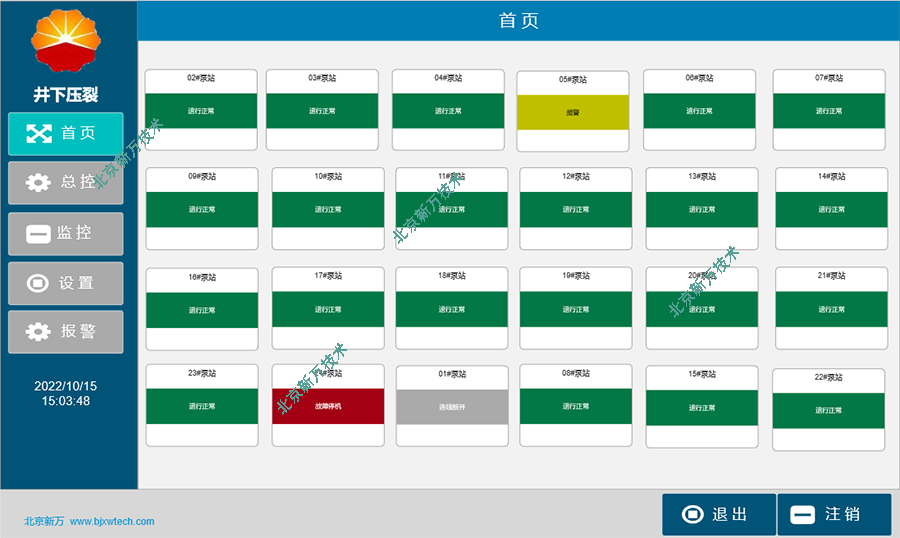Select the red 故障停机 status block
Screen dimensions: 900x538
coord(328,406)
